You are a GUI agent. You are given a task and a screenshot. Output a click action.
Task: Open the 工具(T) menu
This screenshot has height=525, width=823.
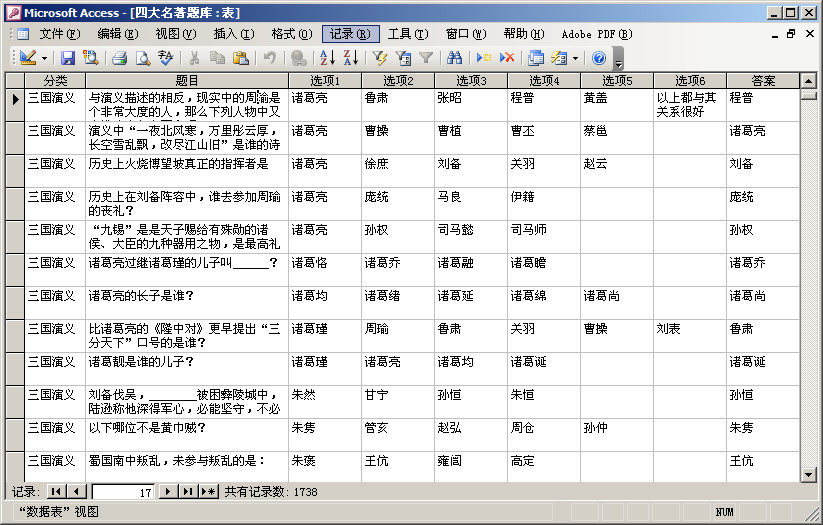pyautogui.click(x=408, y=34)
